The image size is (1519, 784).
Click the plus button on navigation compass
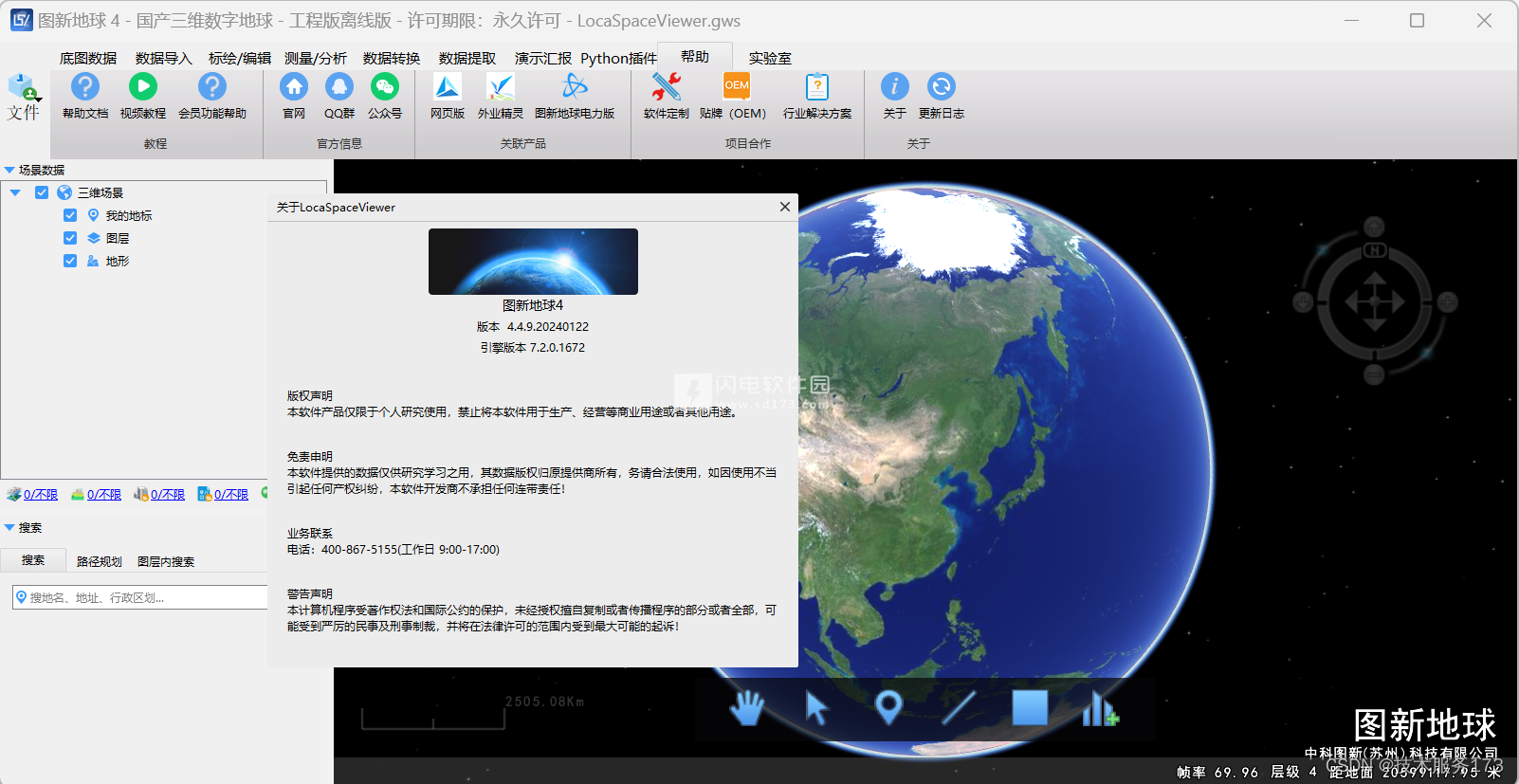point(1448,302)
